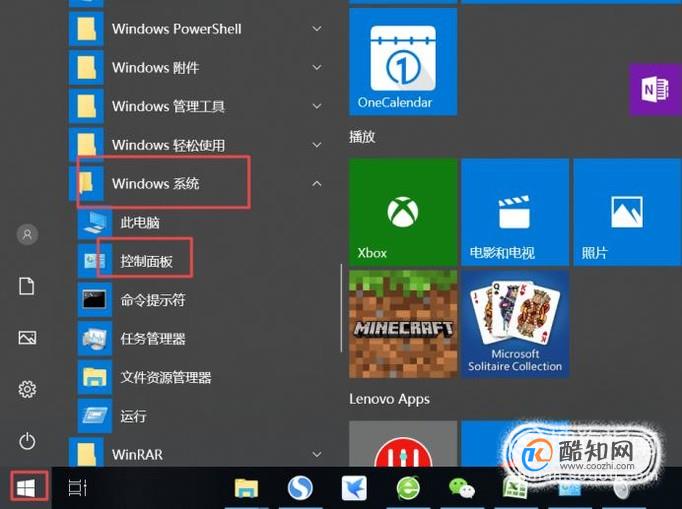Expand the Windows 轻松使用 folder

(200, 145)
